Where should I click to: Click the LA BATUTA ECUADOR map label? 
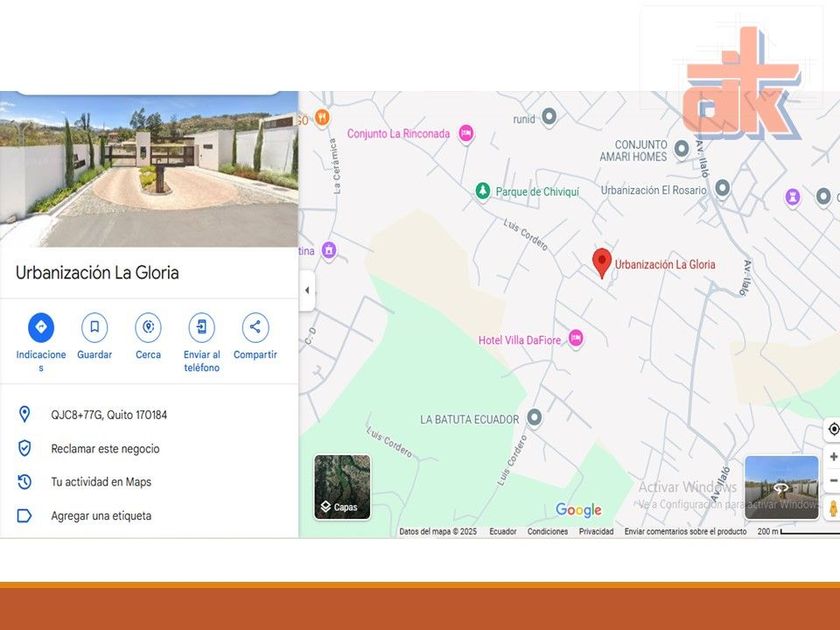[469, 419]
